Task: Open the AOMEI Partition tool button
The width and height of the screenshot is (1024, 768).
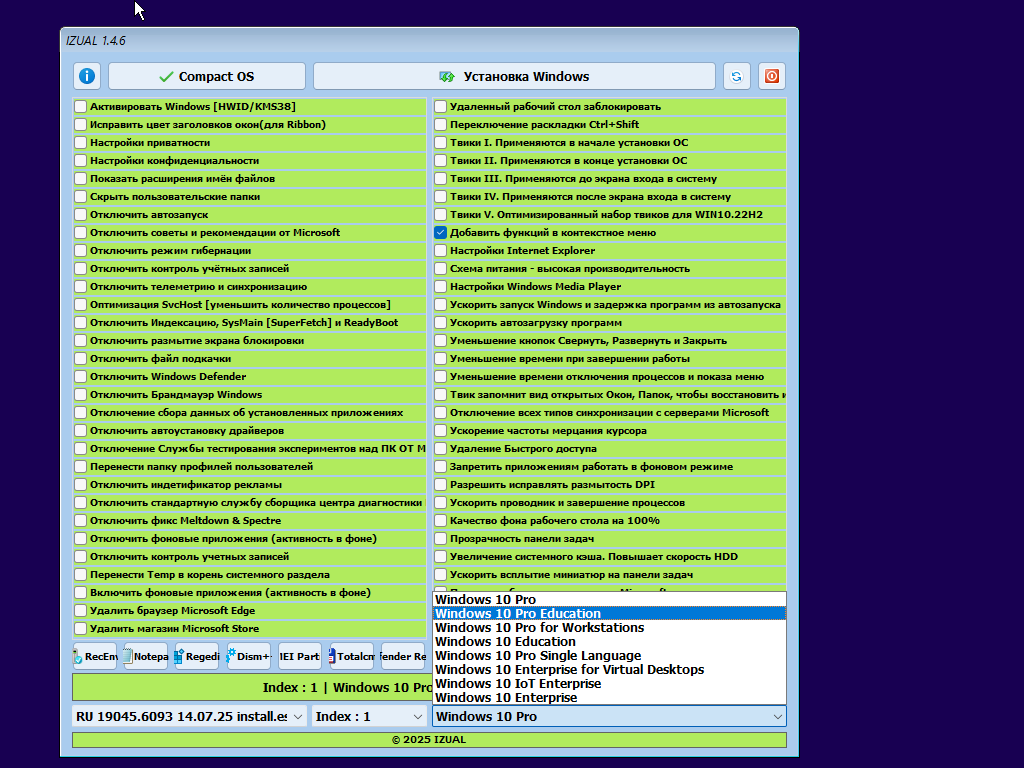Action: 300,656
